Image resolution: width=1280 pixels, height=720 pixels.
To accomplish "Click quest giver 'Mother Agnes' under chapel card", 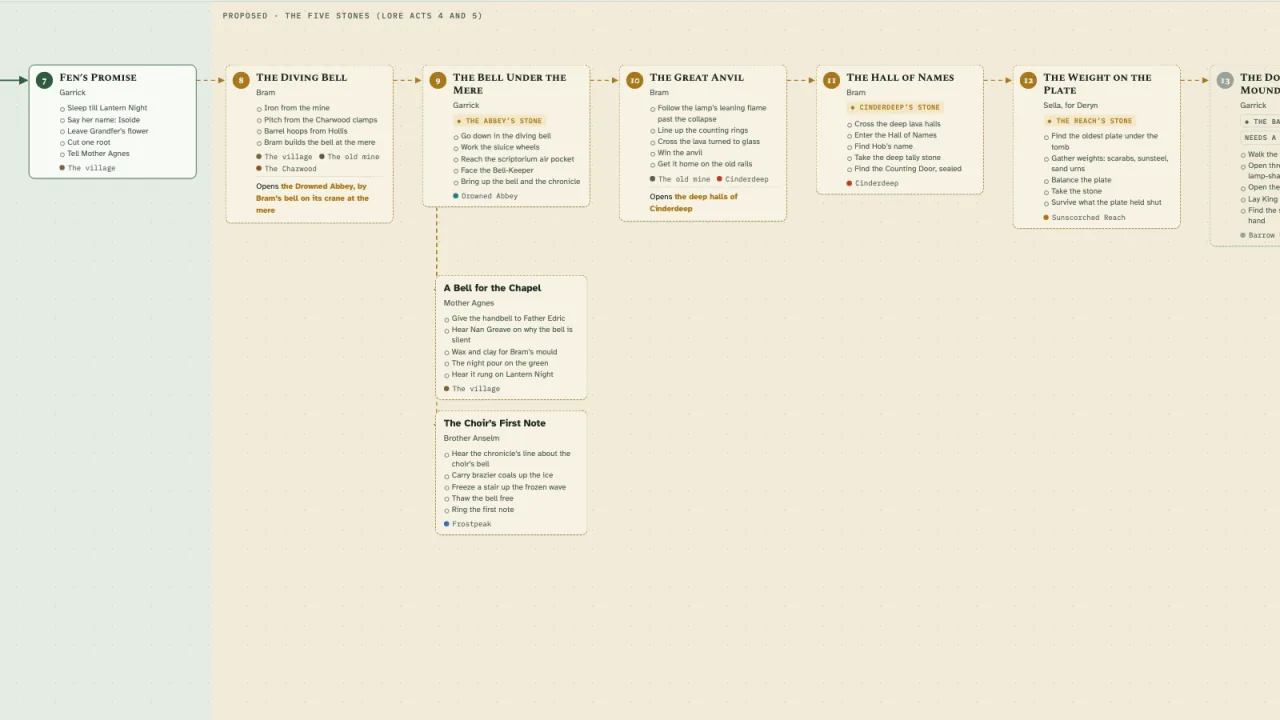I will (x=469, y=303).
